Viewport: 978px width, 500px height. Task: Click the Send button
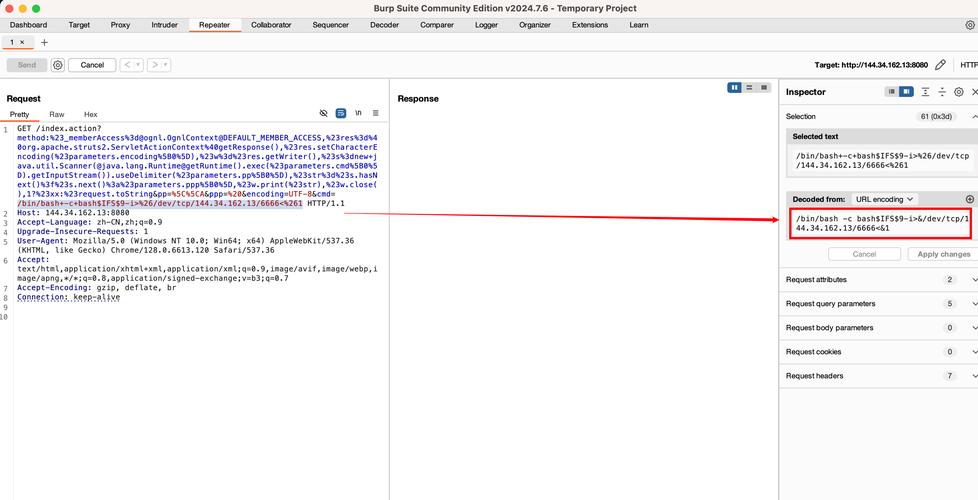tap(27, 65)
